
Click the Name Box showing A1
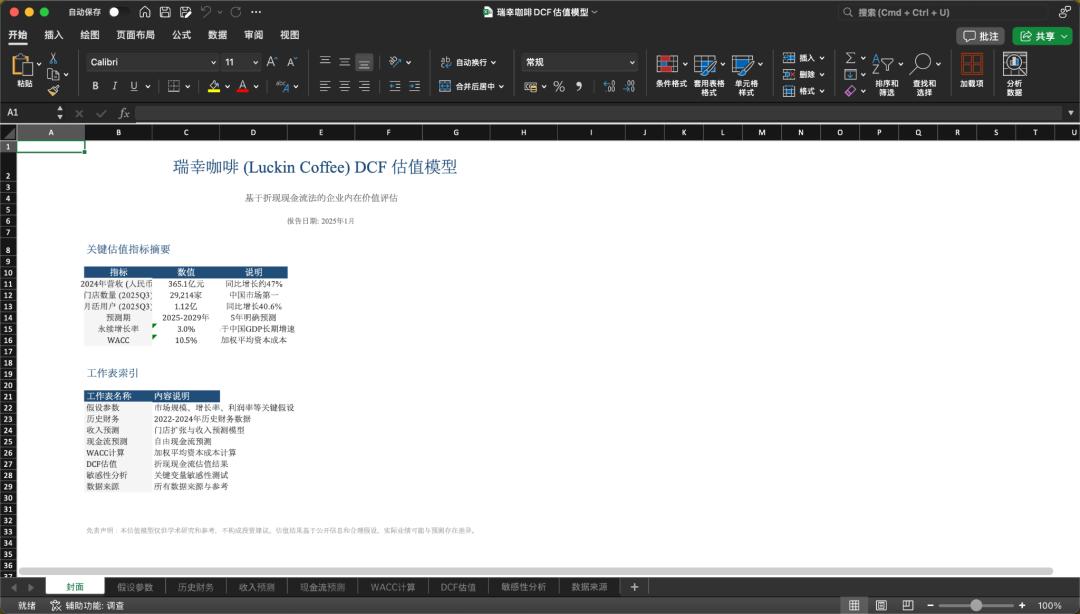[x=28, y=113]
